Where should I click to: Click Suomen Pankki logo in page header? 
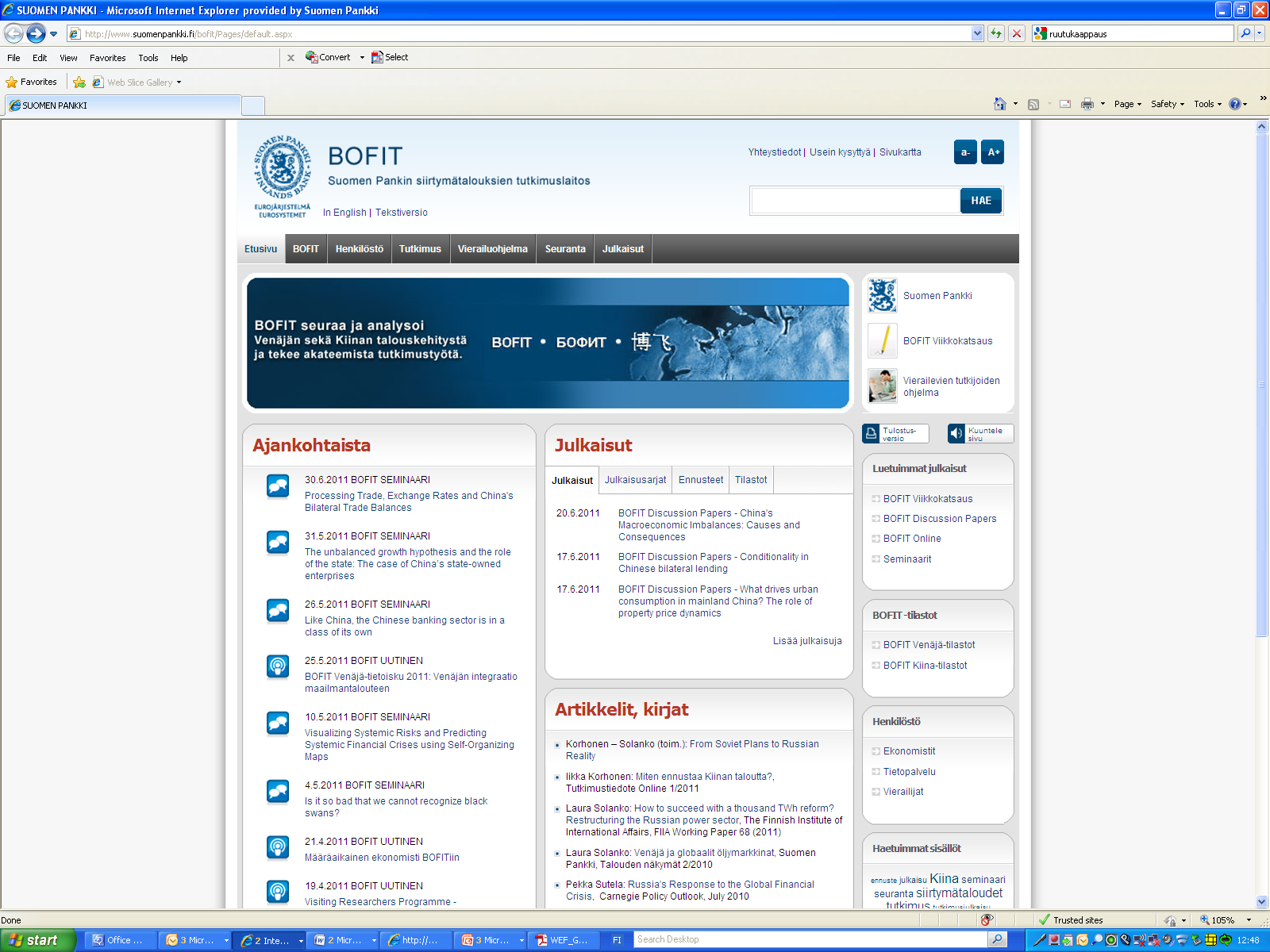[282, 177]
